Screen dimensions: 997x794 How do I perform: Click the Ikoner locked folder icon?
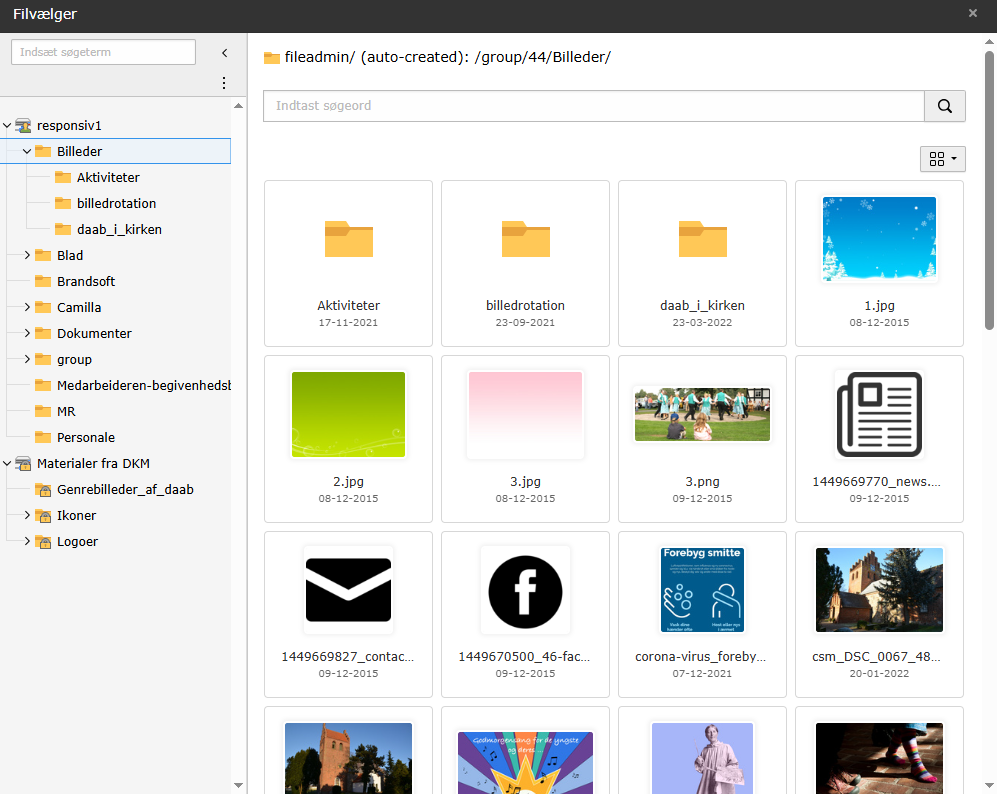click(x=43, y=516)
